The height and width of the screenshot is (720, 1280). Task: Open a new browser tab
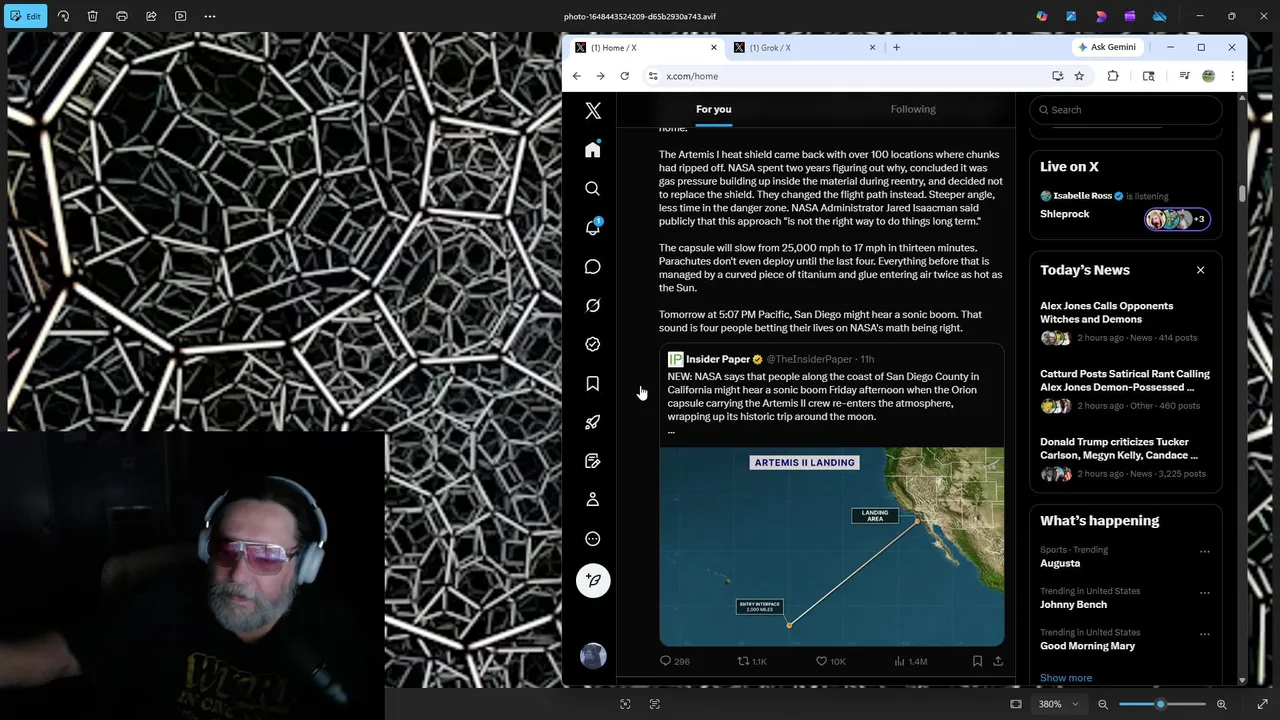point(896,47)
